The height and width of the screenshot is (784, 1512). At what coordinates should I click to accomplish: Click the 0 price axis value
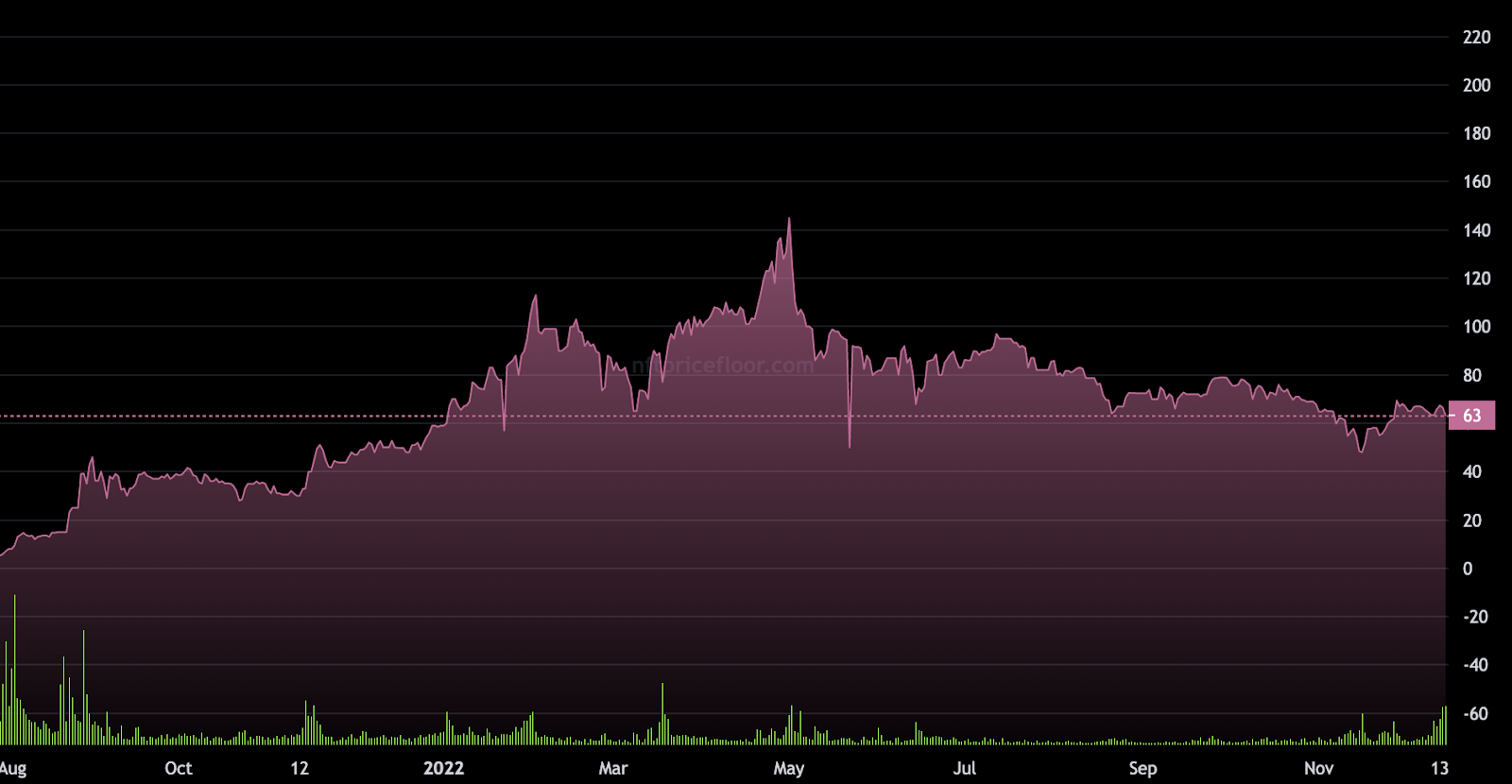[1468, 569]
